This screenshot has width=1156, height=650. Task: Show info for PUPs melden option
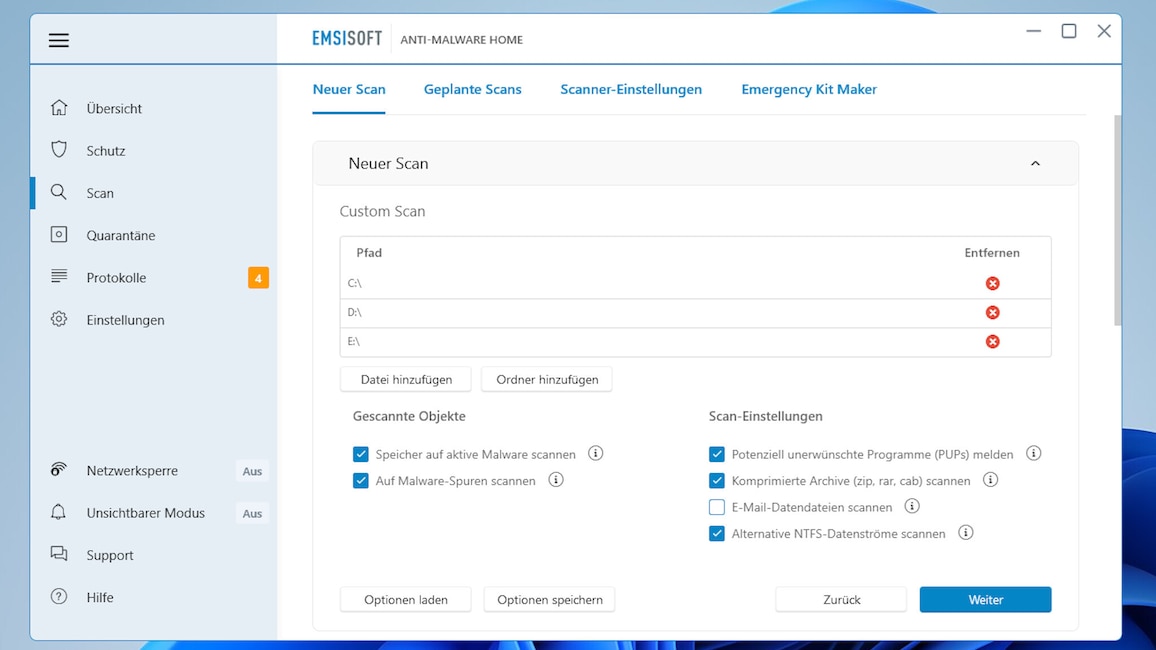click(1034, 453)
